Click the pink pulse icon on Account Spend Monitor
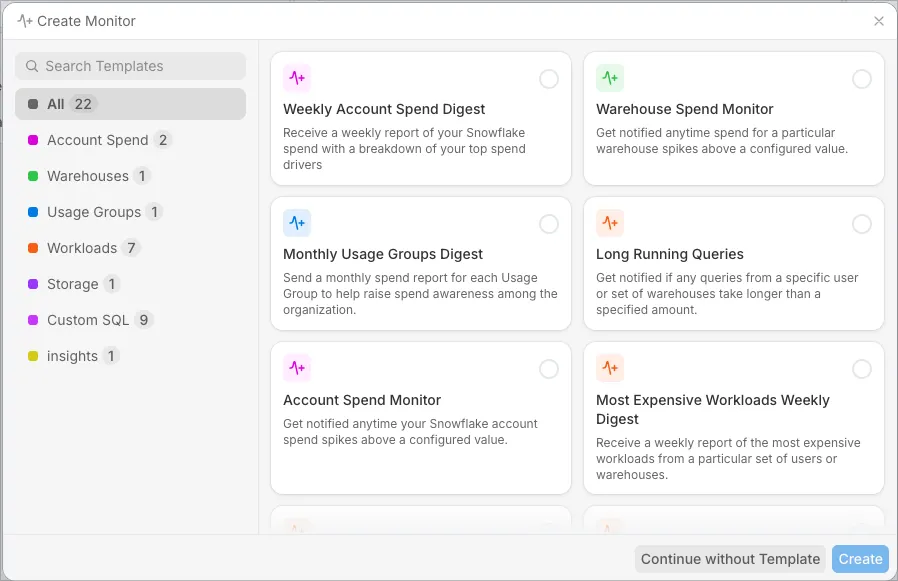 point(297,368)
